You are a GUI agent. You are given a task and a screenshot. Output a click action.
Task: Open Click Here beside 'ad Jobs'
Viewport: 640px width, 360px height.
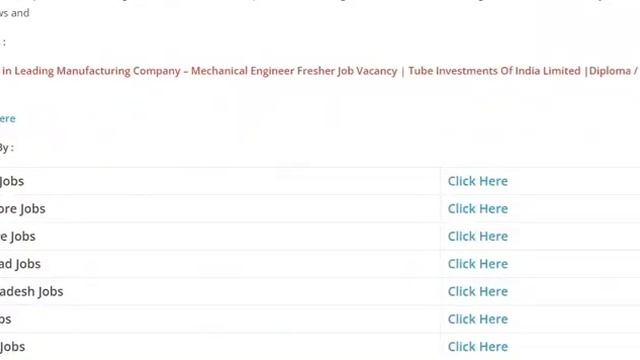click(478, 264)
